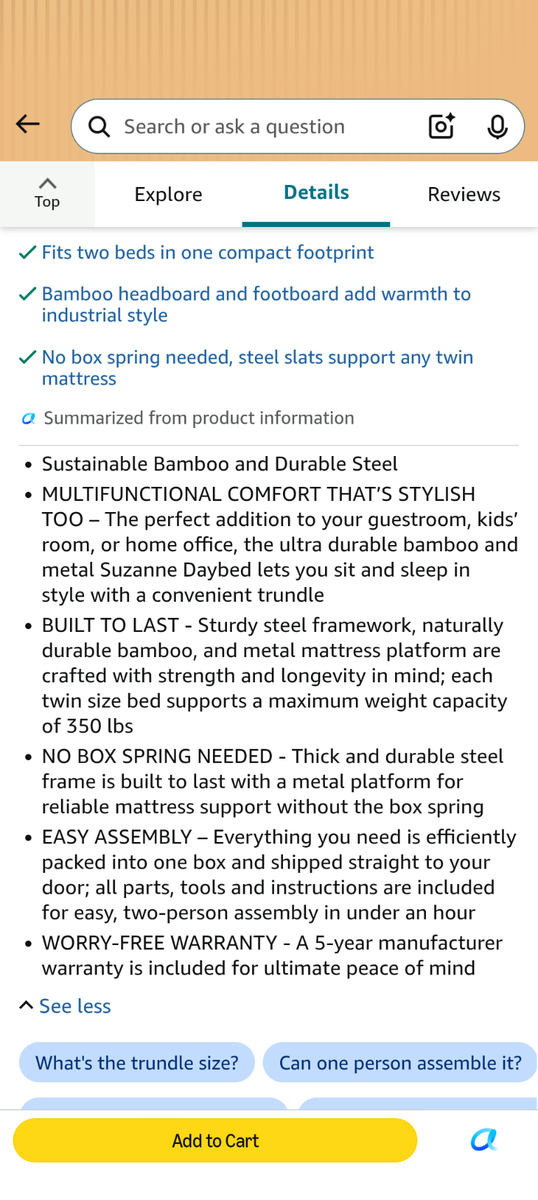Viewport: 538px width, 1200px height.
Task: Tap the checkmark beside compact footprint line
Action: tap(28, 253)
